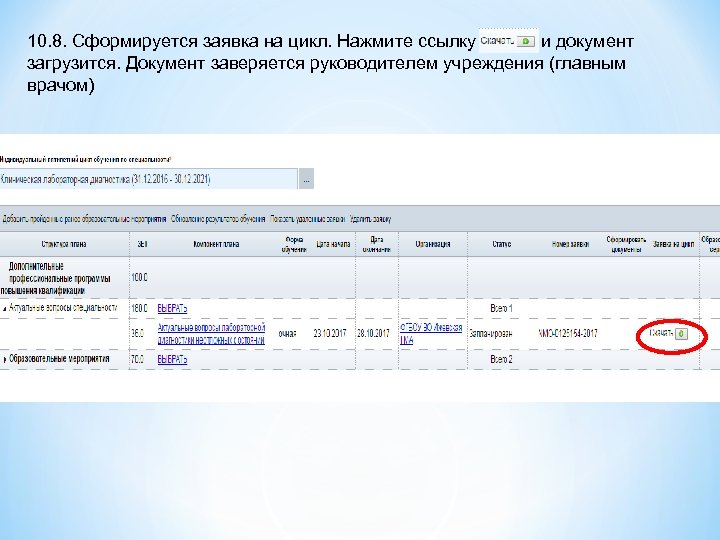720x540 pixels.
Task: Click 'Показать удаленные заявки' toolbar item
Action: [308, 219]
